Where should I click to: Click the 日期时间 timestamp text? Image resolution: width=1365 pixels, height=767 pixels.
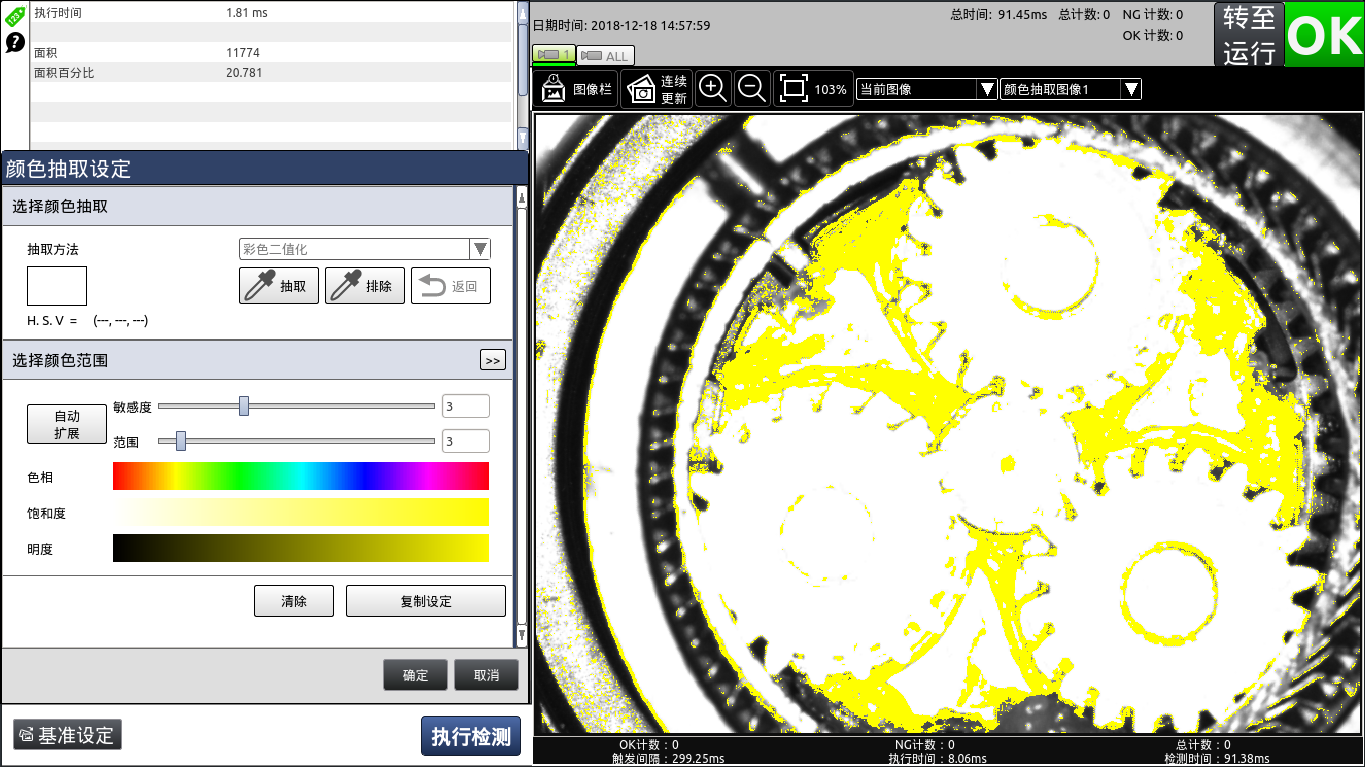(x=621, y=25)
